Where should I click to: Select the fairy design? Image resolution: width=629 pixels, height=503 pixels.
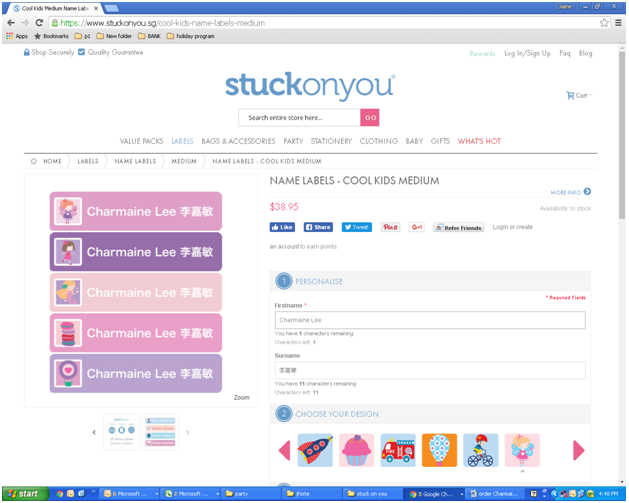(x=522, y=450)
